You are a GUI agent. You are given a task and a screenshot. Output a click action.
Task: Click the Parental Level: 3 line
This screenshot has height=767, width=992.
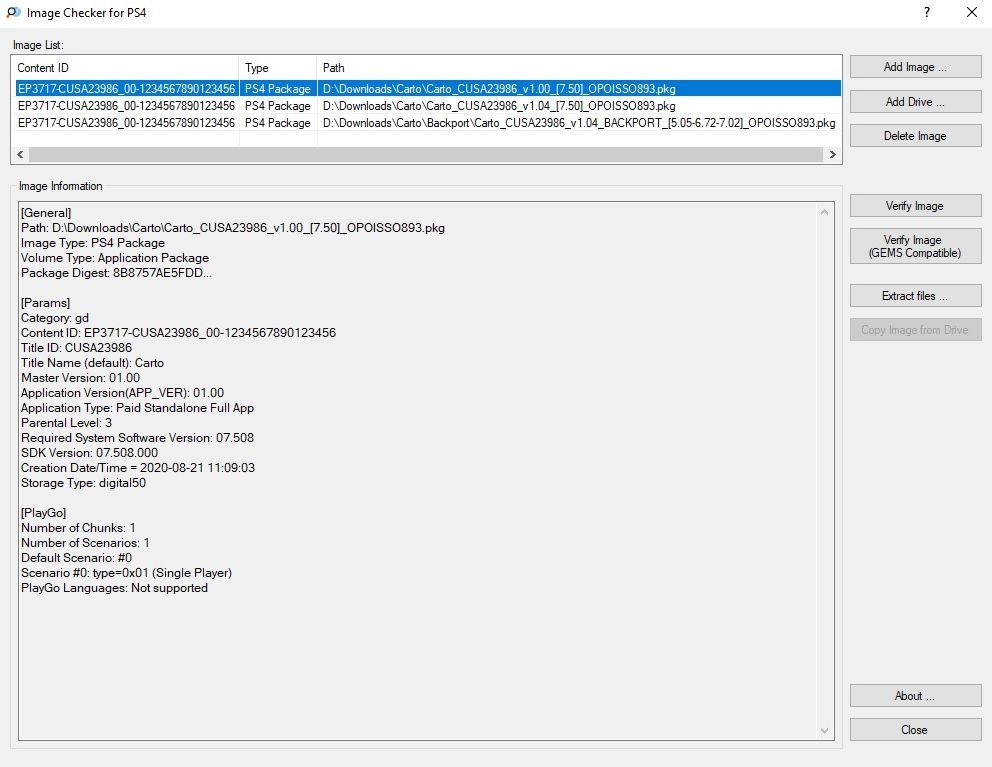66,423
